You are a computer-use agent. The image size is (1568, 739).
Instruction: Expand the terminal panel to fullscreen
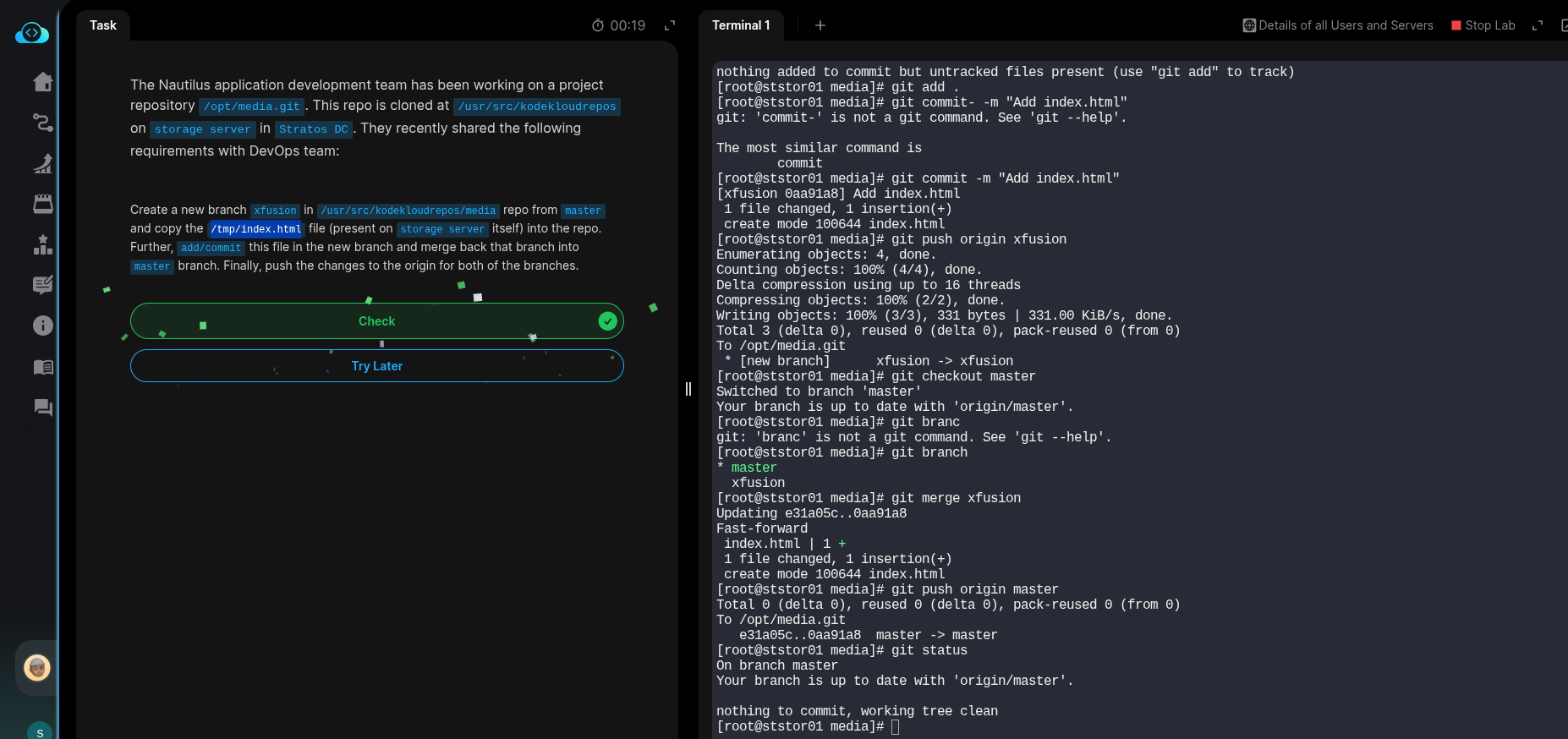tap(1538, 25)
